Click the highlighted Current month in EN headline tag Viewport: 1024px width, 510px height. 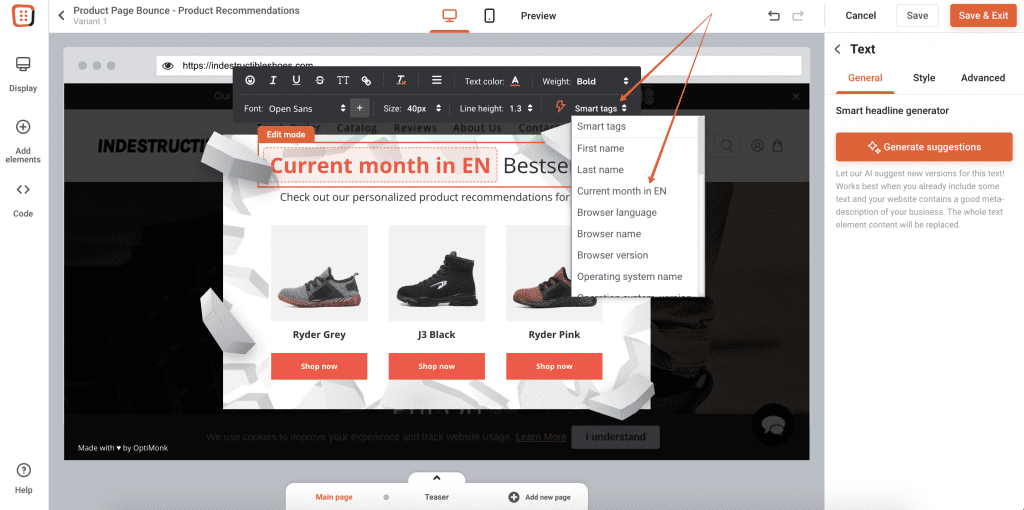(x=379, y=165)
